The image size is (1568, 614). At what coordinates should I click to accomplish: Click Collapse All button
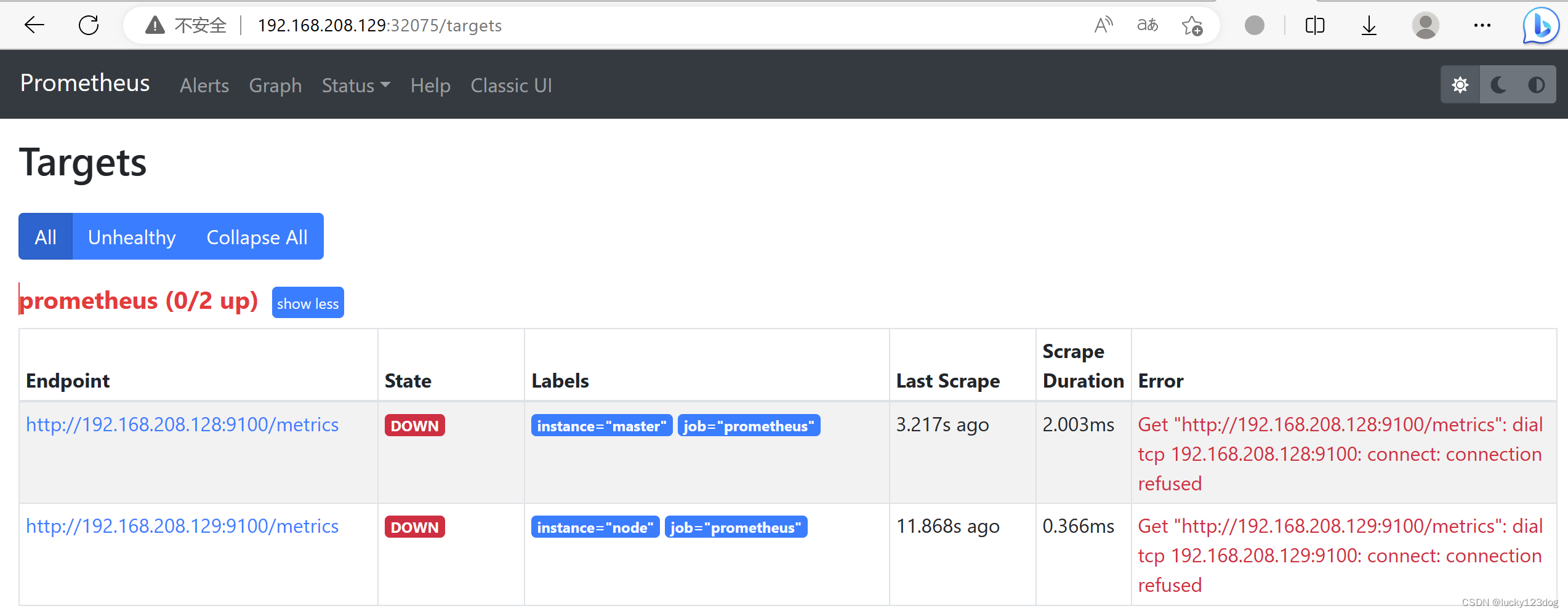tap(257, 237)
